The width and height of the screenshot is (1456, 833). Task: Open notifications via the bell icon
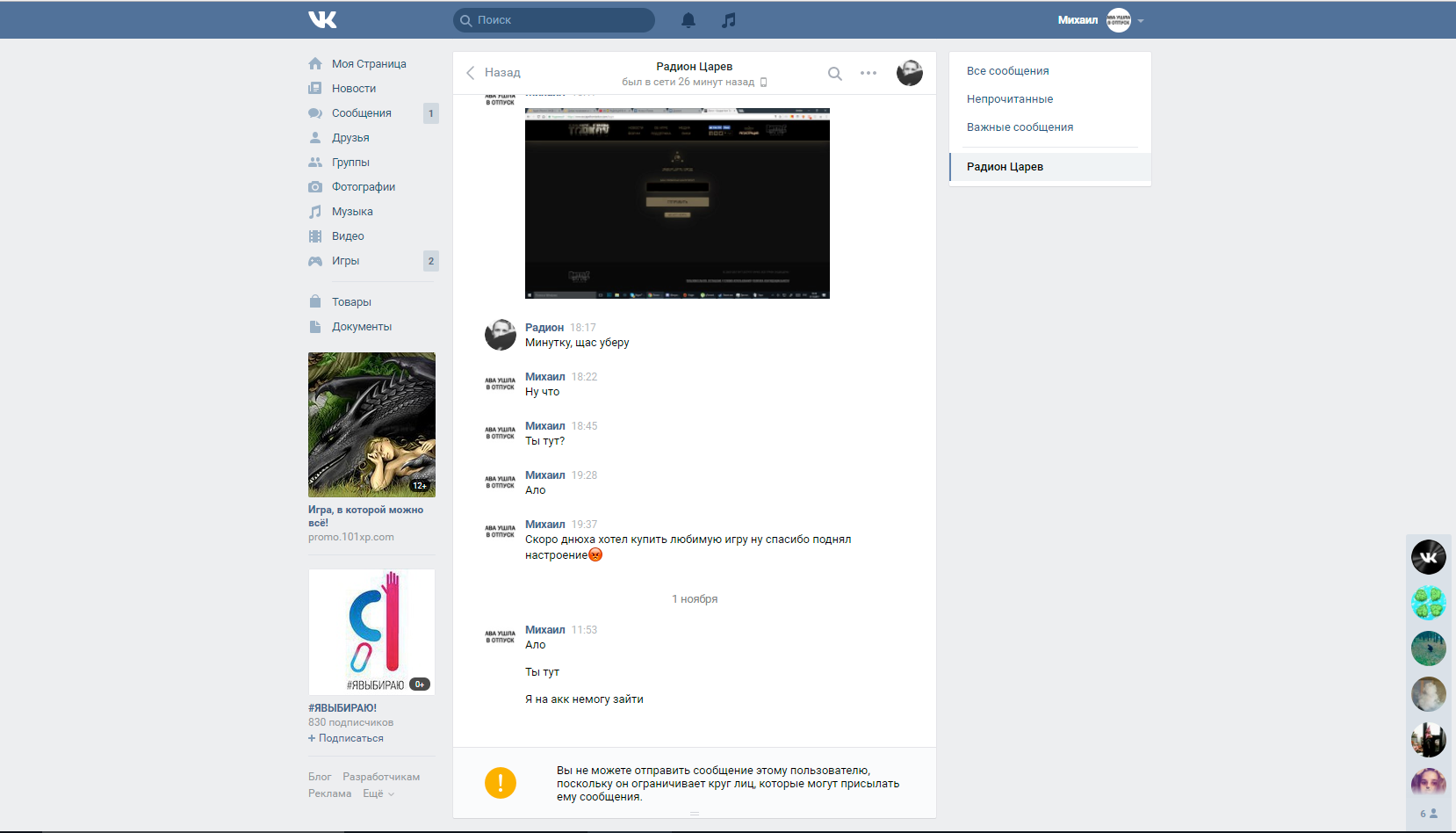pos(688,20)
